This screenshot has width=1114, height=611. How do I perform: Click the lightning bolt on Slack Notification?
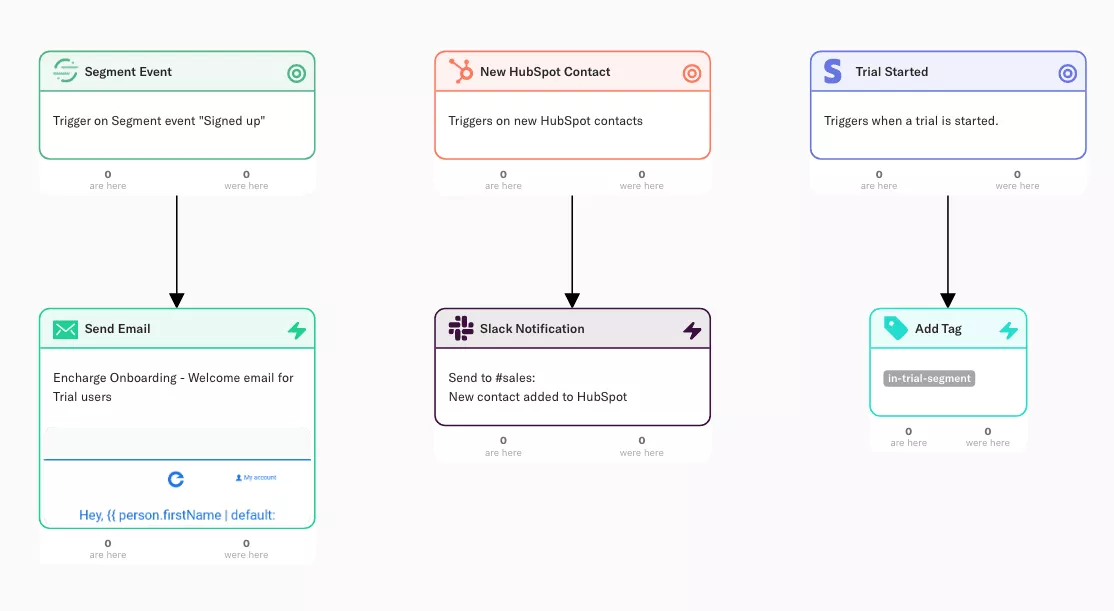click(x=693, y=328)
